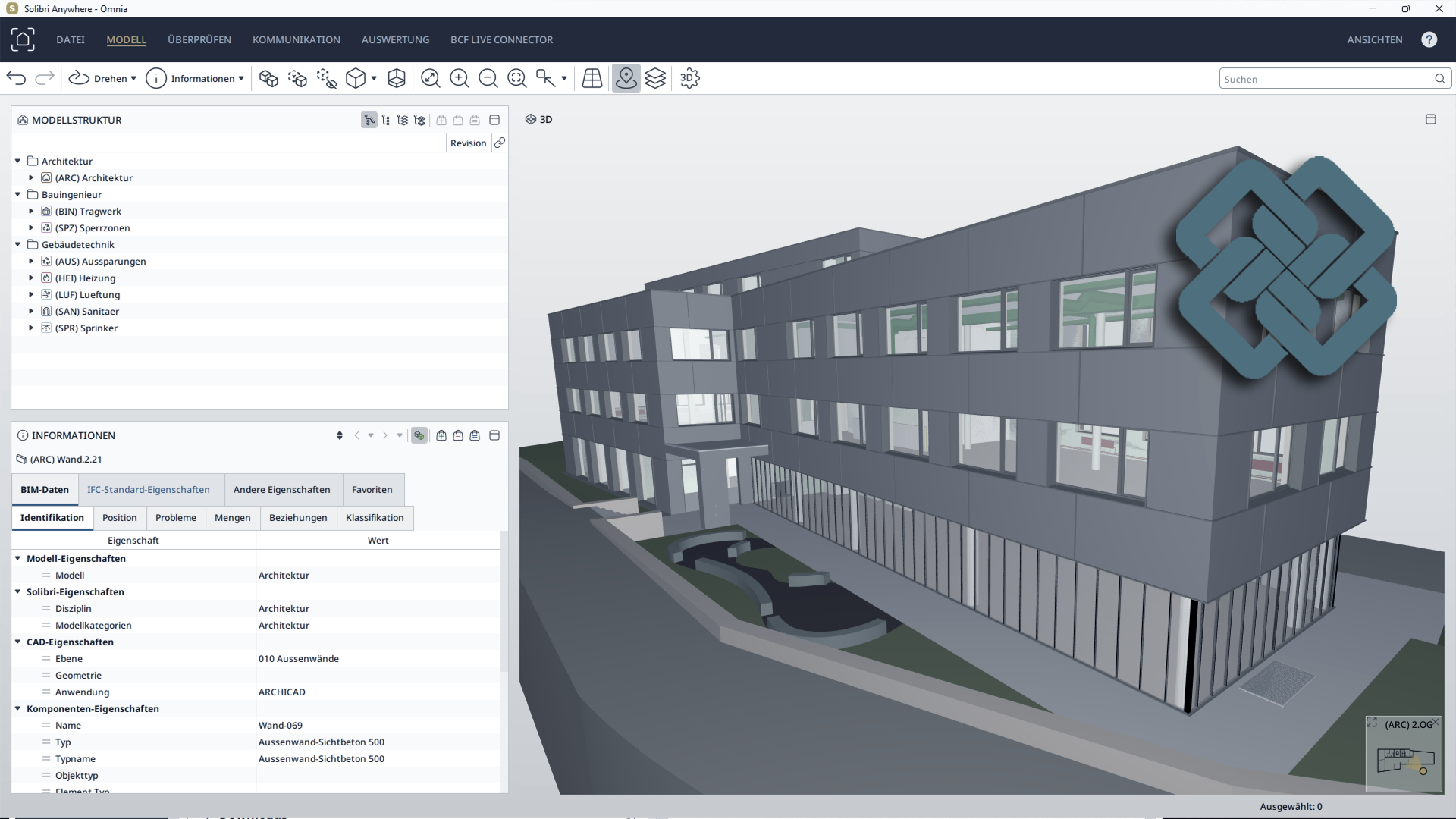Expand the (HEI) Heizung model node
This screenshot has width=1456, height=819.
click(31, 278)
